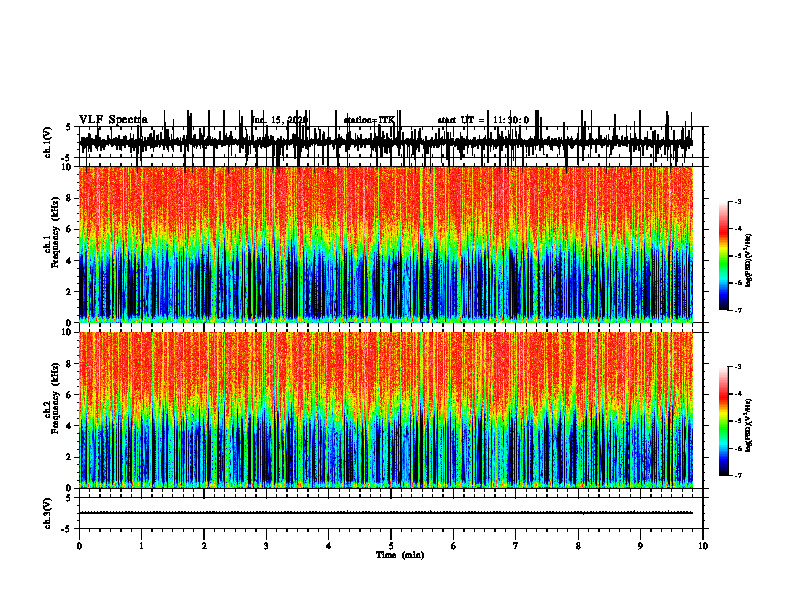Click the "5" tick on time axis

pyautogui.click(x=391, y=546)
